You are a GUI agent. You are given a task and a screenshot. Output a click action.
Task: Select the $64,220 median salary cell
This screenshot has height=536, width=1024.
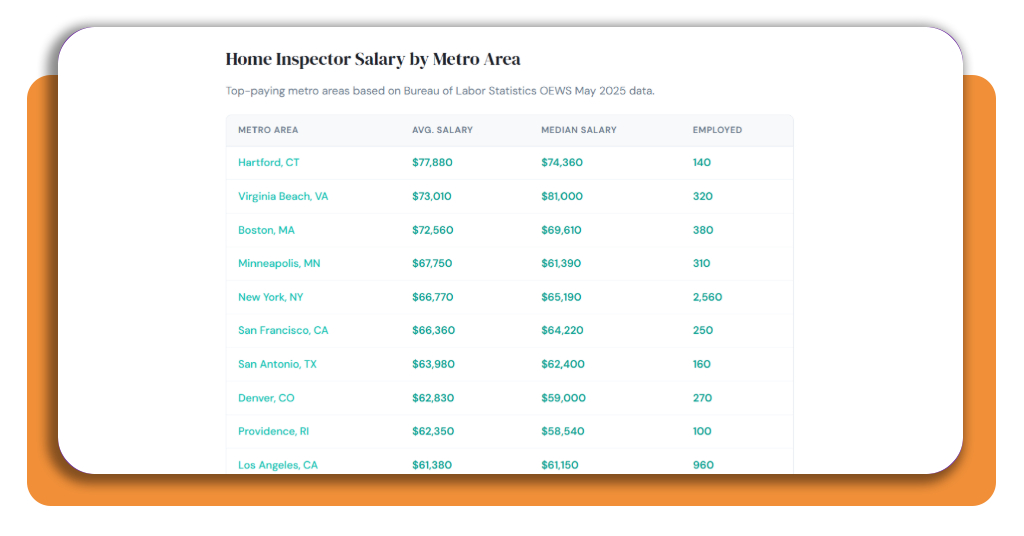562,330
